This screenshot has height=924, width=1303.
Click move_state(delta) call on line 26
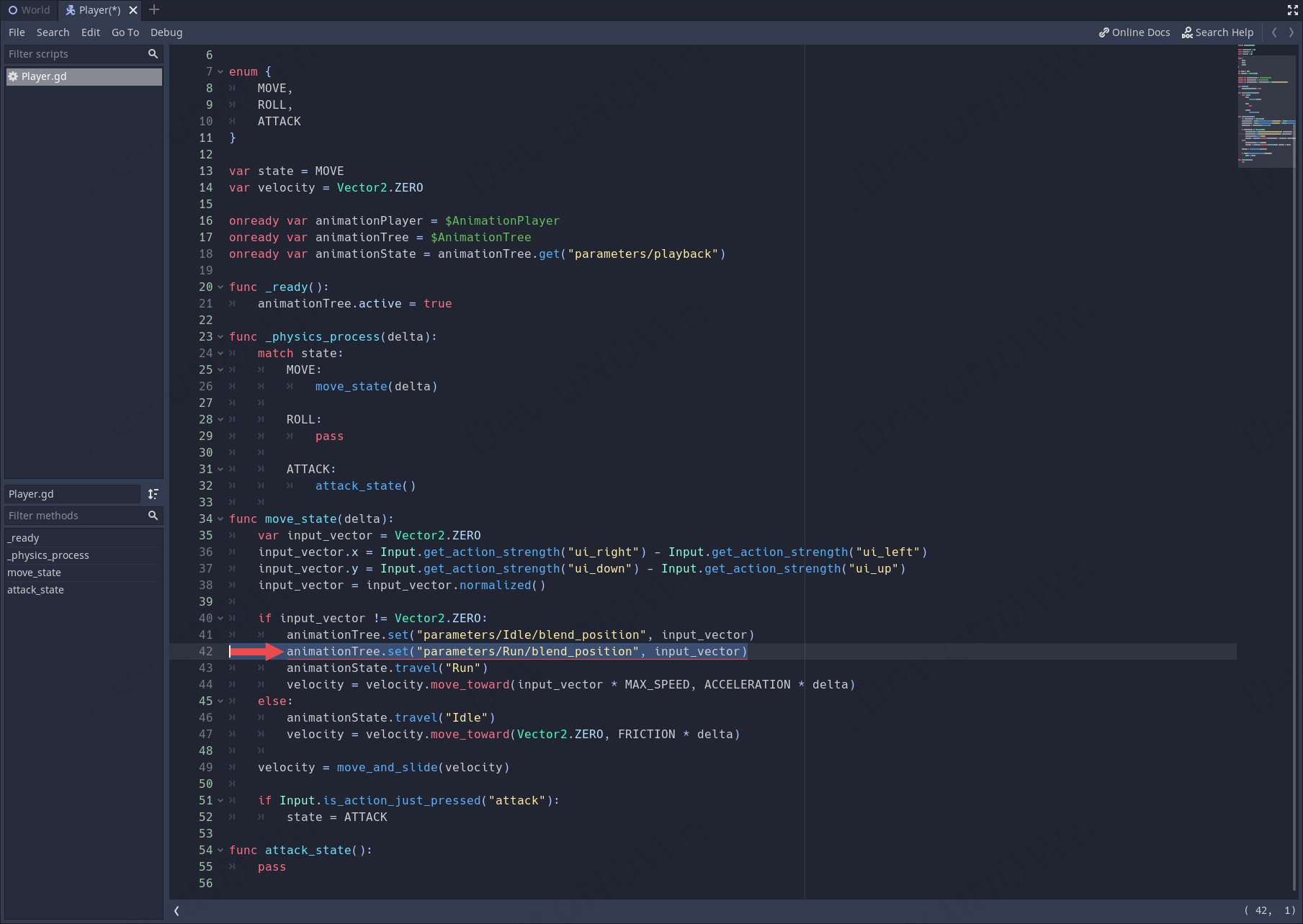376,387
